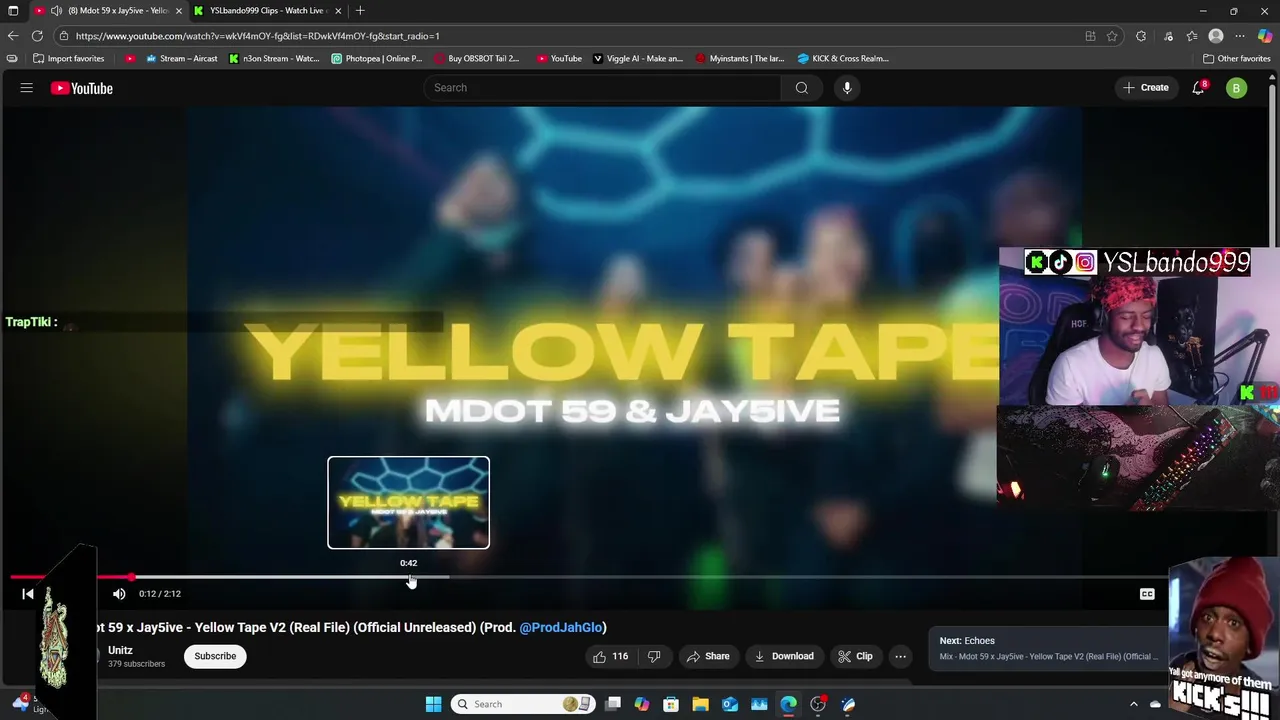The width and height of the screenshot is (1280, 720).
Task: Click the taskbar Search box
Action: tap(524, 704)
